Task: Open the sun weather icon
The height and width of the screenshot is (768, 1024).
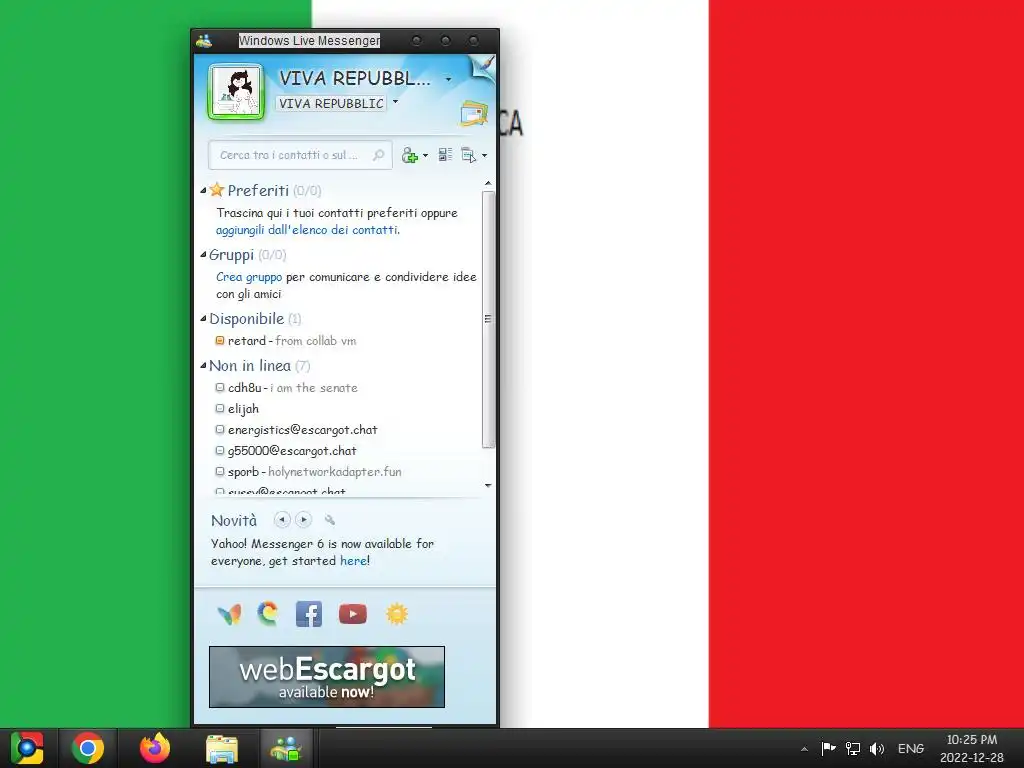Action: (x=397, y=615)
